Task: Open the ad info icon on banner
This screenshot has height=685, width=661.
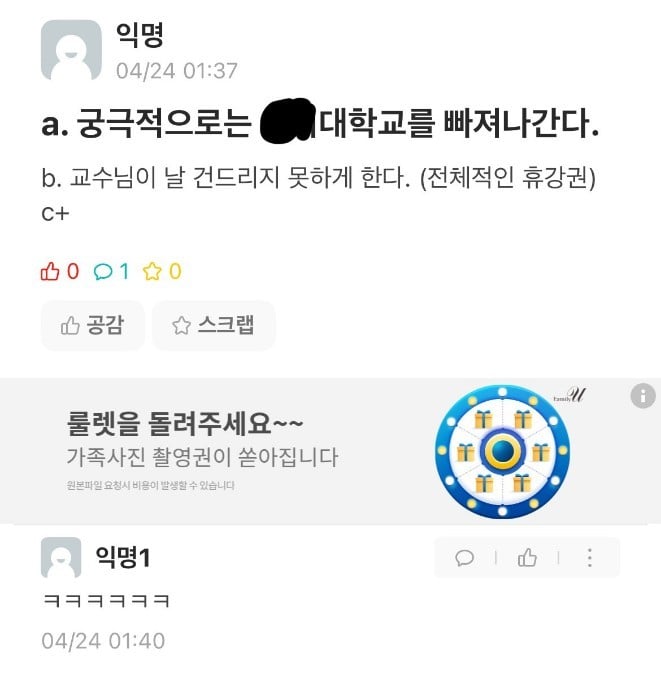Action: (643, 396)
